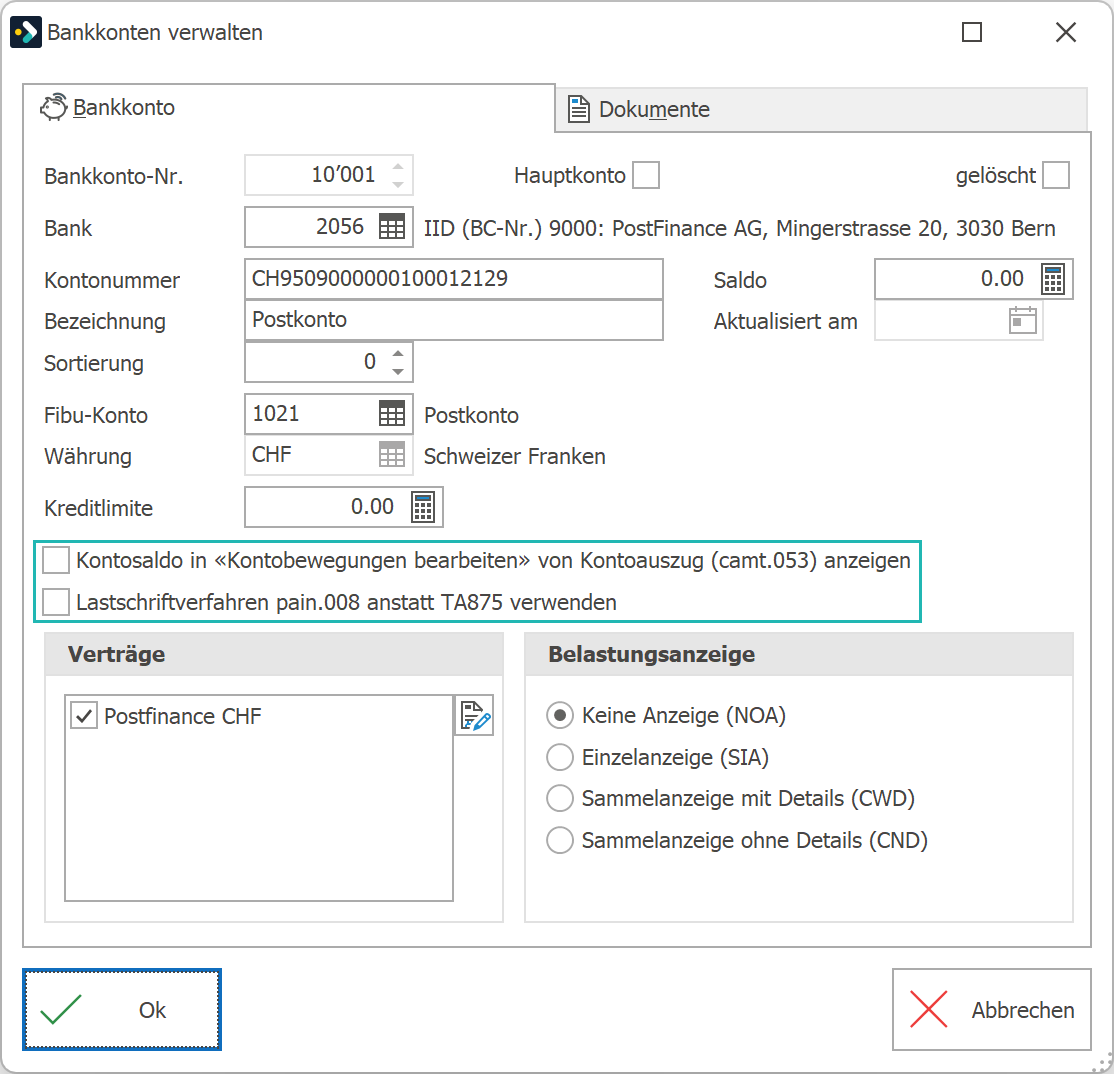Click the PostFinance AG bank address text

pyautogui.click(x=740, y=228)
